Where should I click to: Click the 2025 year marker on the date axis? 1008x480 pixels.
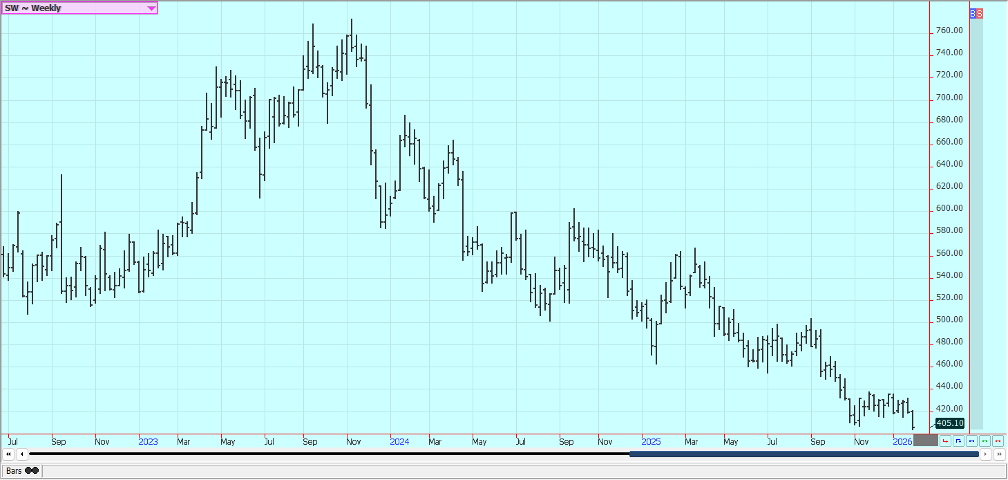pos(651,440)
